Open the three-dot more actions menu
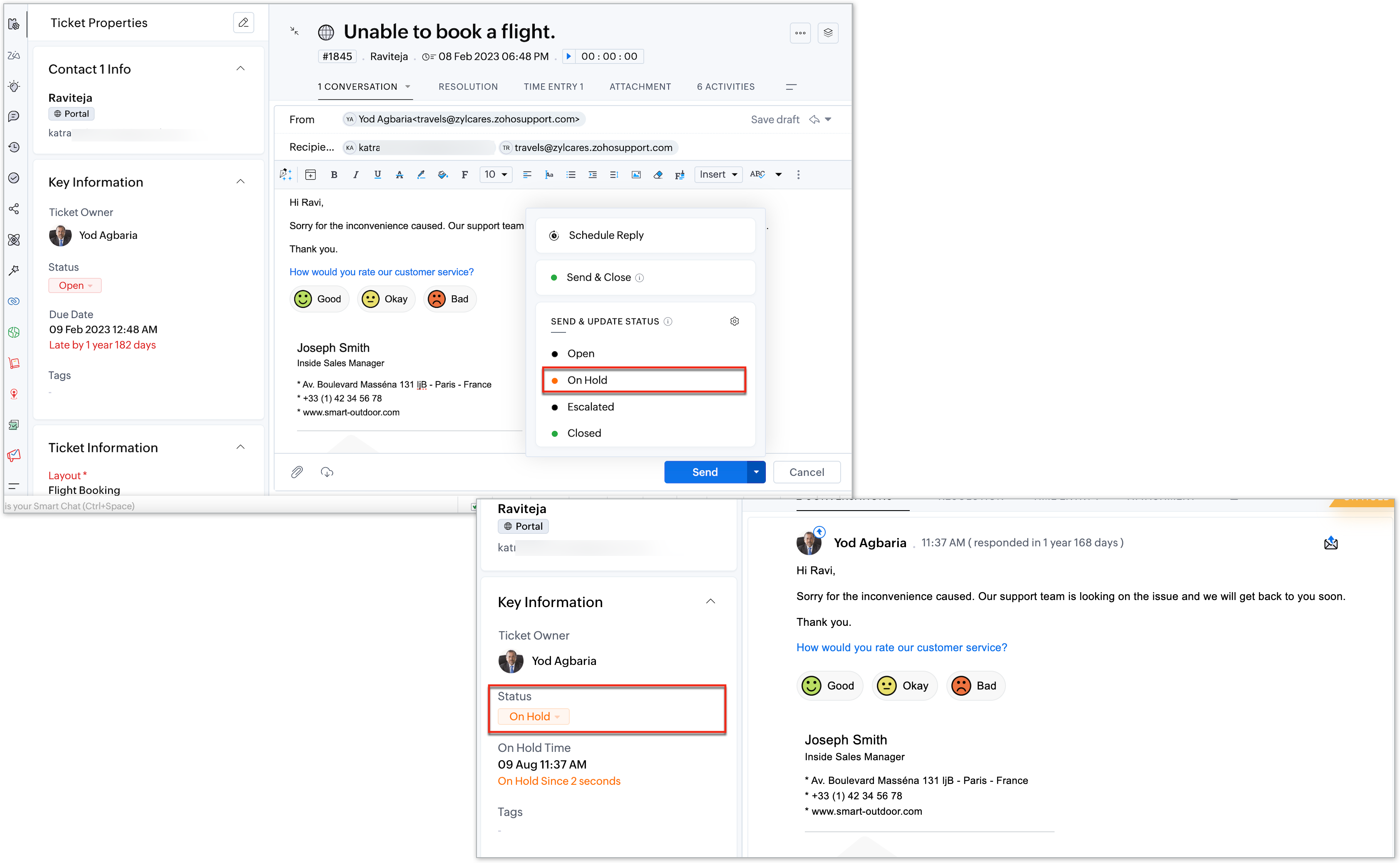 pos(800,33)
